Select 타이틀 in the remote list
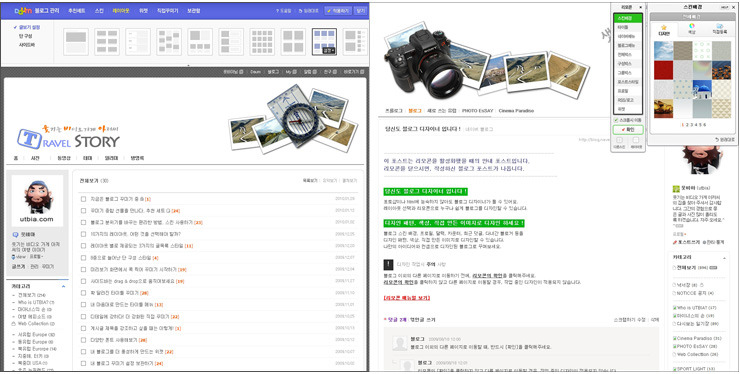 (628, 27)
